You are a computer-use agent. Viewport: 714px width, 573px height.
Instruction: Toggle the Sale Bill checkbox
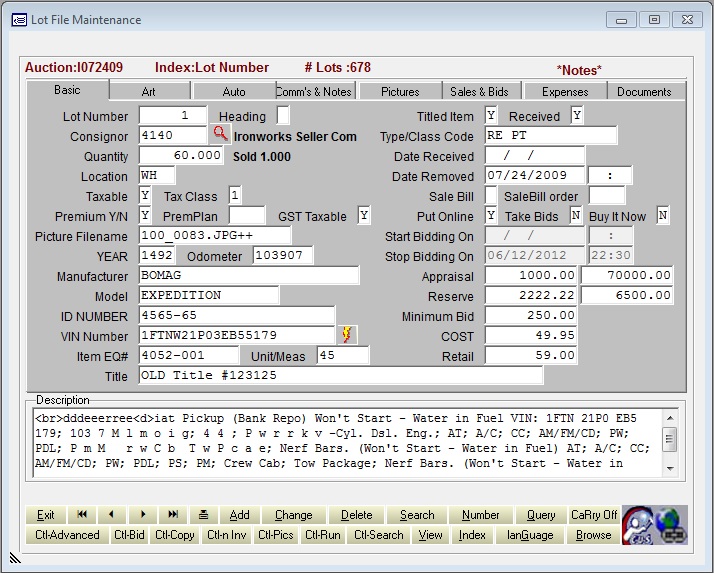click(x=491, y=196)
